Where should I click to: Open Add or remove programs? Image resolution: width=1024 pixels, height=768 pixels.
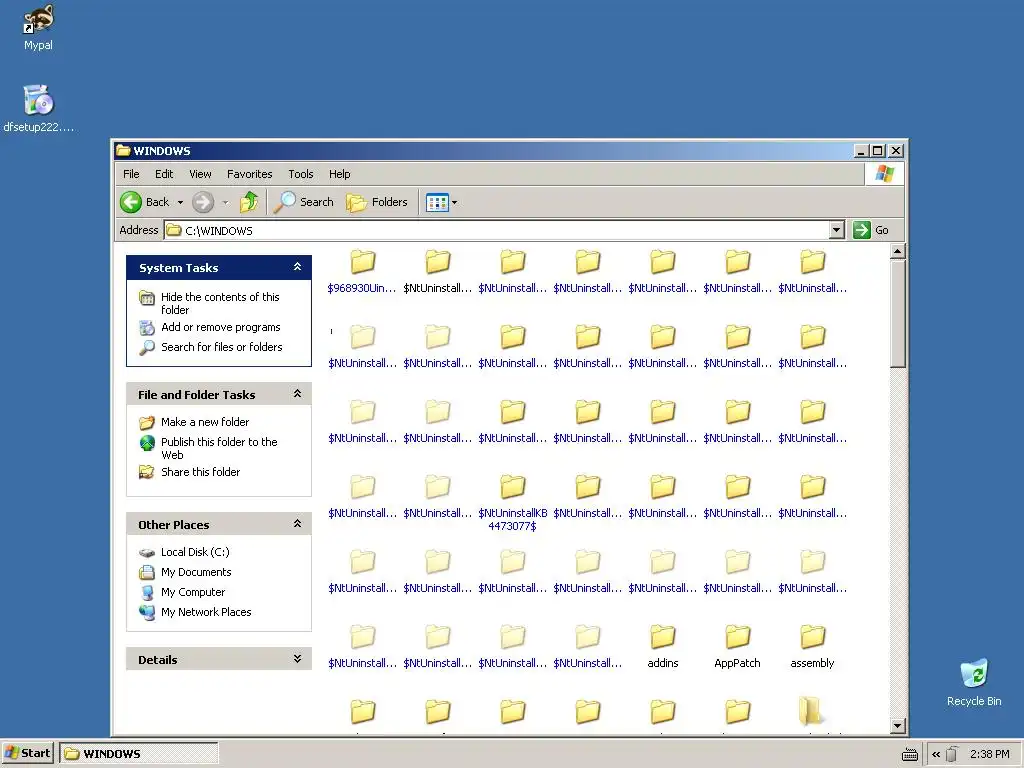[x=221, y=327]
